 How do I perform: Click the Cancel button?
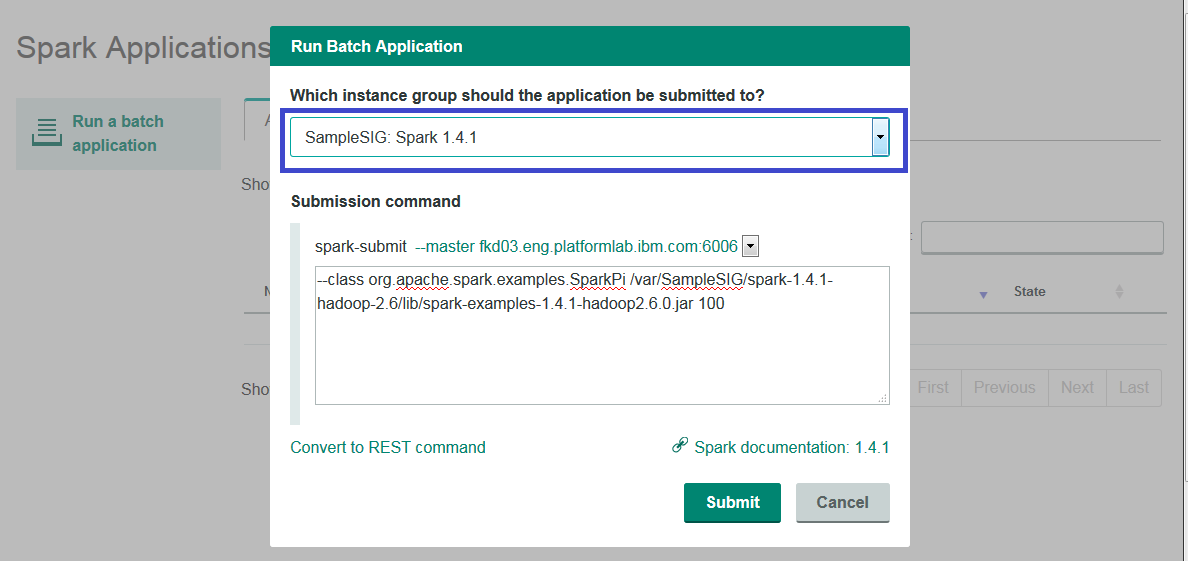(843, 503)
